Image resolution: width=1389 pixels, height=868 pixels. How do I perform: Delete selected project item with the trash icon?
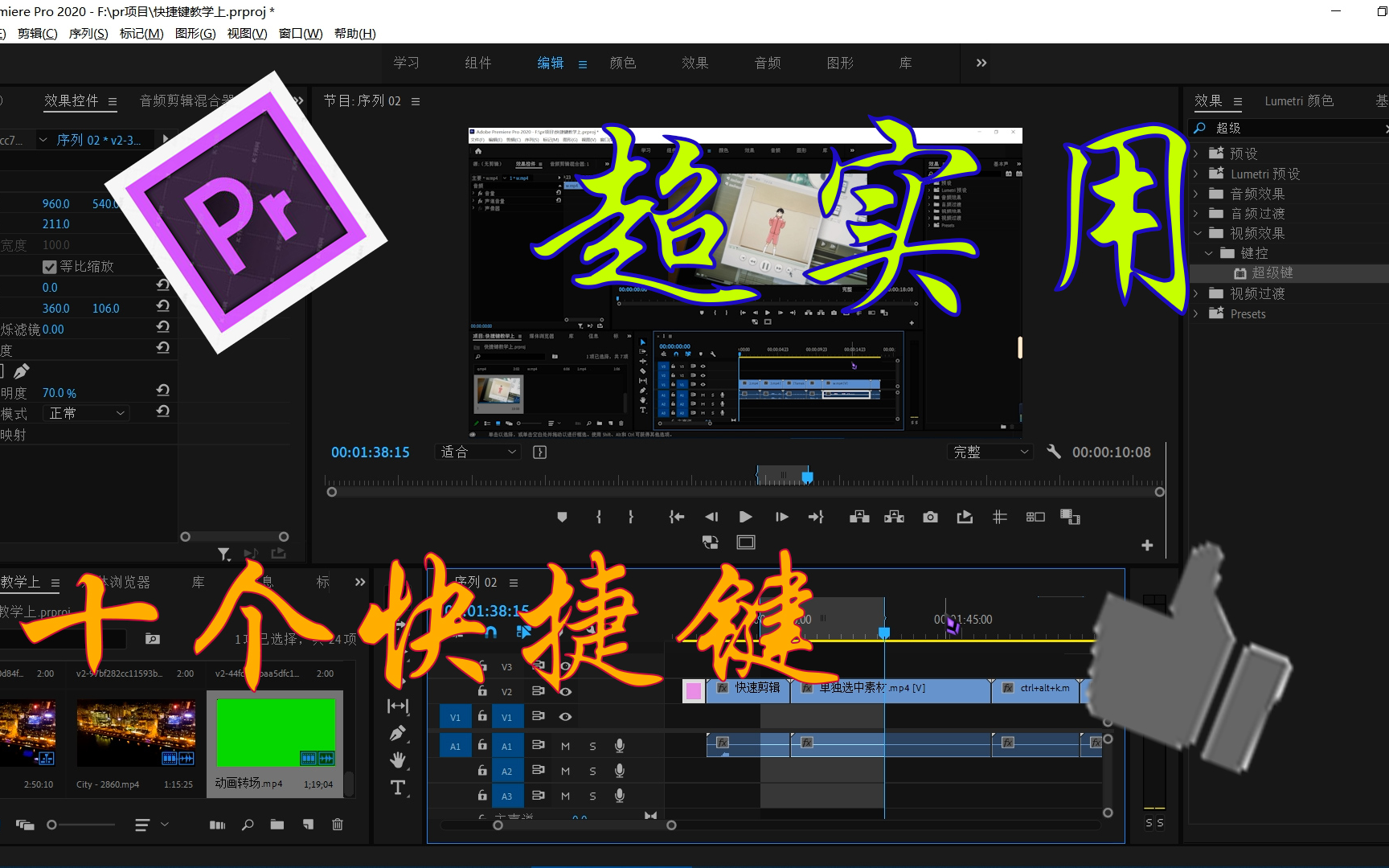click(x=338, y=825)
